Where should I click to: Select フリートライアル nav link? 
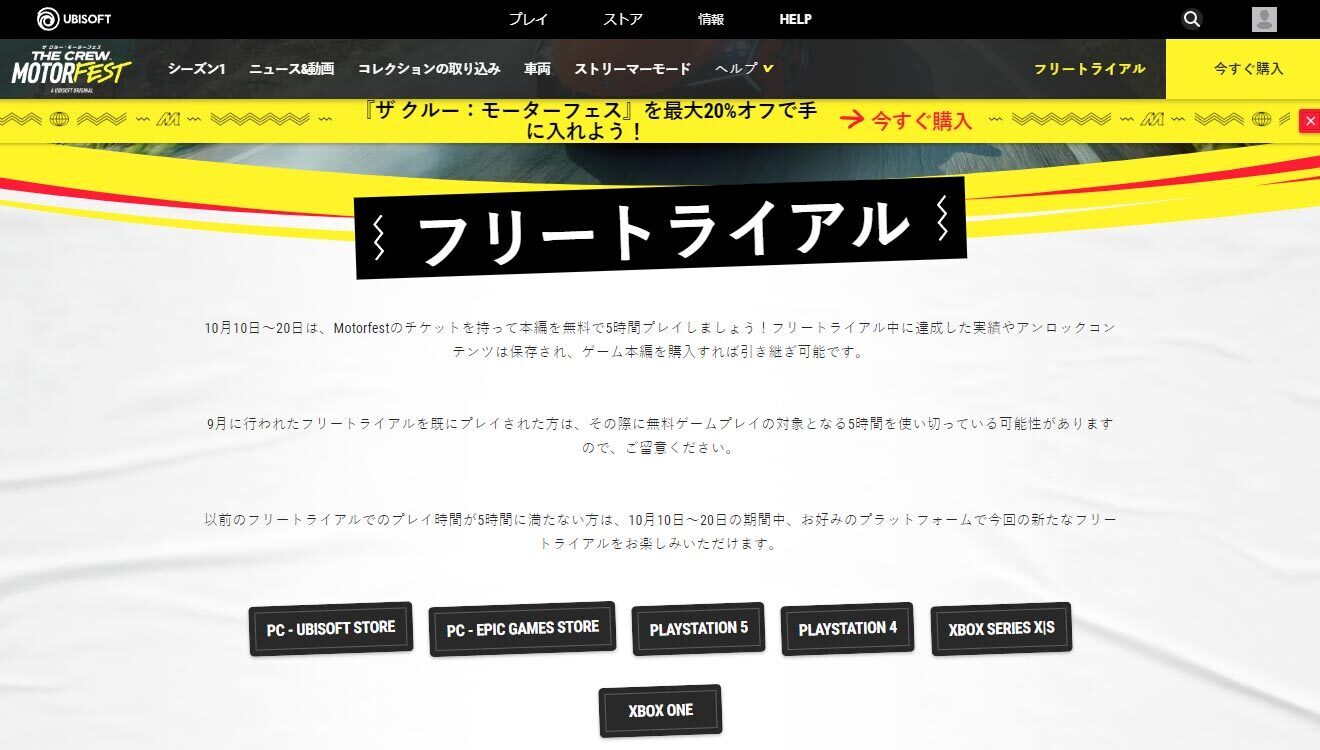coord(1089,69)
